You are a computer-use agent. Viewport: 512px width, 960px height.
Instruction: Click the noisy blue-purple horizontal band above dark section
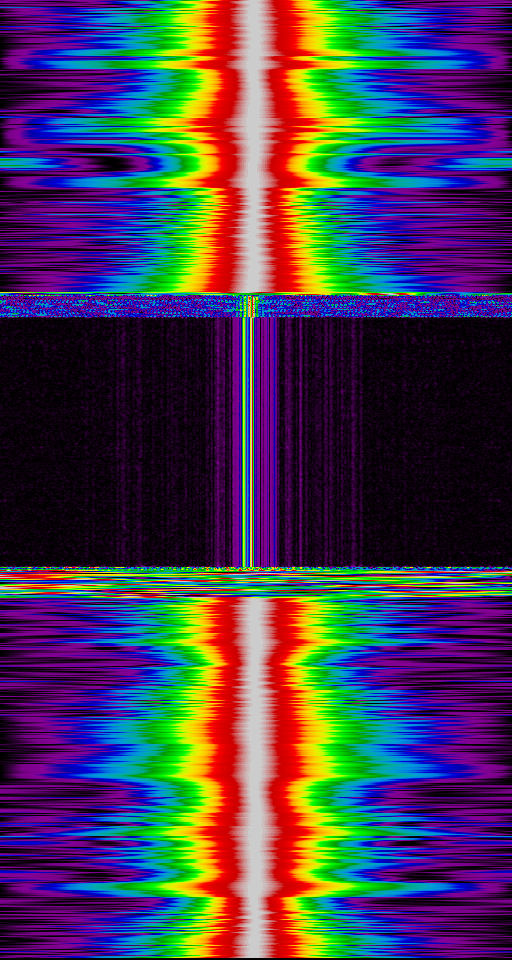tap(256, 306)
